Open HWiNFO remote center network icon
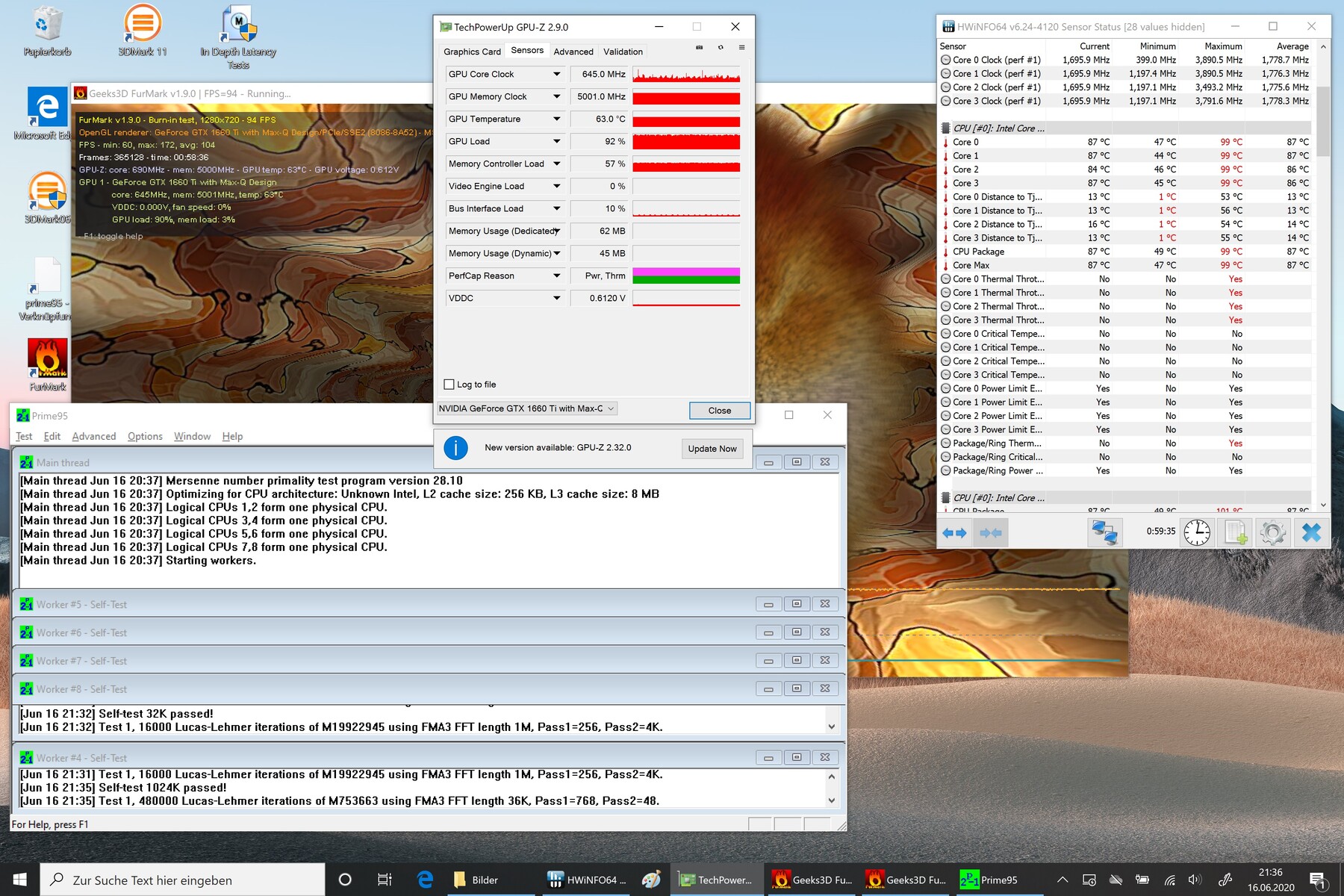Screen dimensions: 1344x896 [x=1104, y=532]
